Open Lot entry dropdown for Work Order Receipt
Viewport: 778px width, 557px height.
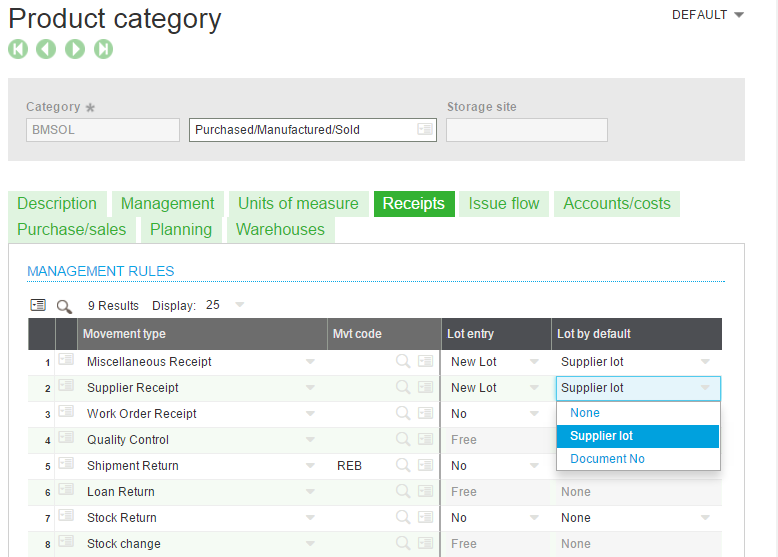tap(534, 414)
